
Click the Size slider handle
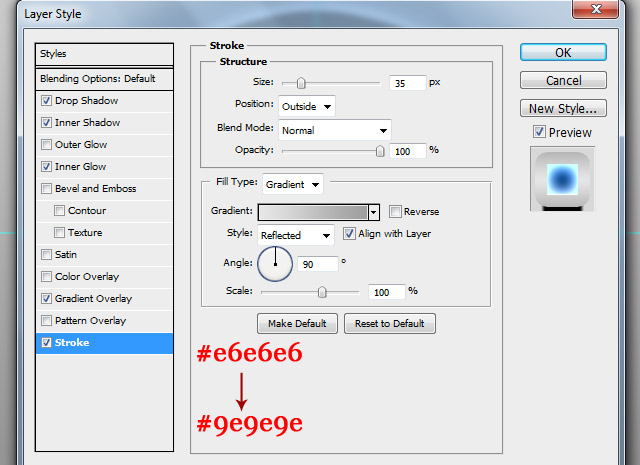point(301,83)
